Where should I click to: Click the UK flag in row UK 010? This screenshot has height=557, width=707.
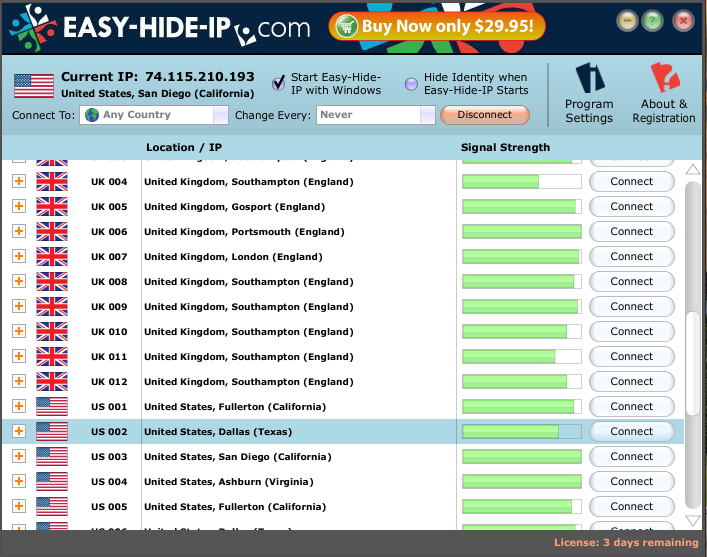(52, 331)
